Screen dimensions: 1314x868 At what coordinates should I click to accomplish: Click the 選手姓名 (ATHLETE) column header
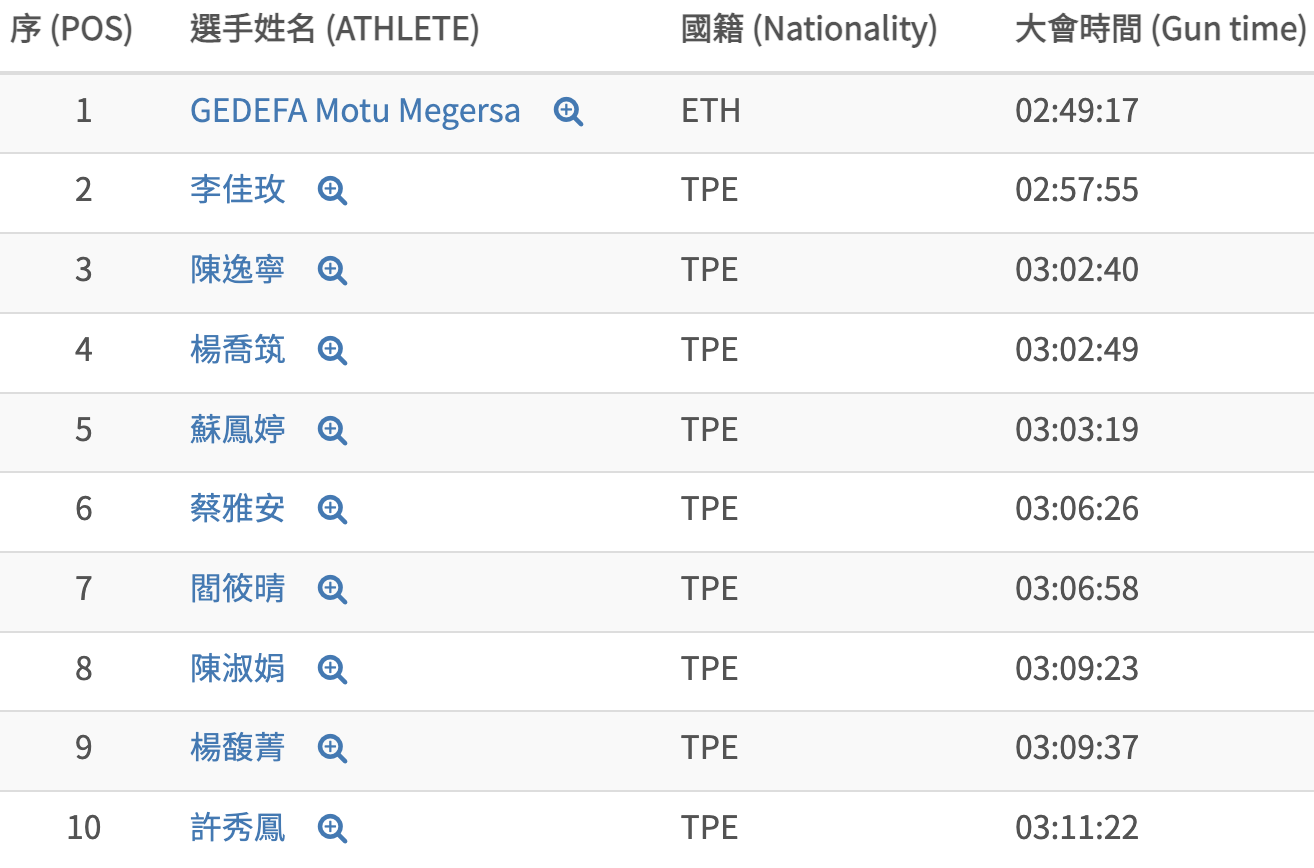[334, 30]
